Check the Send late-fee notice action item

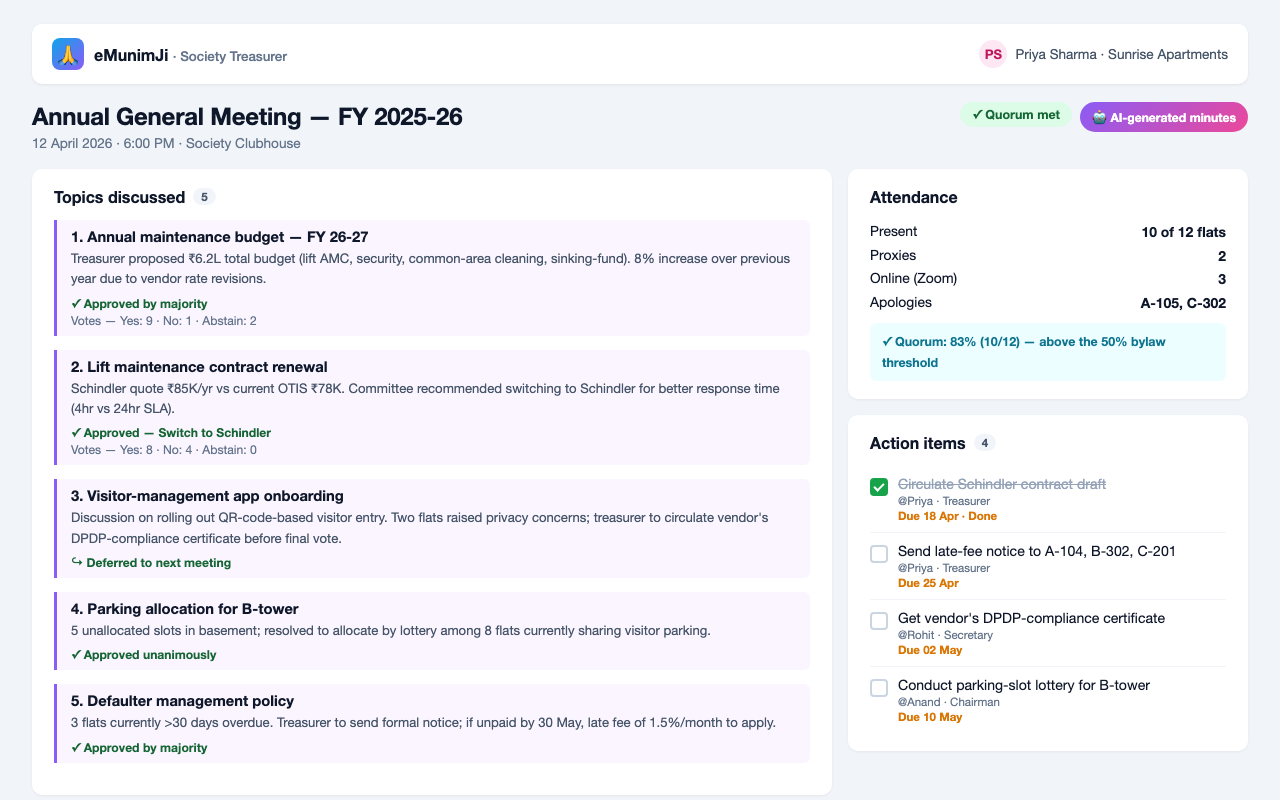coord(879,554)
